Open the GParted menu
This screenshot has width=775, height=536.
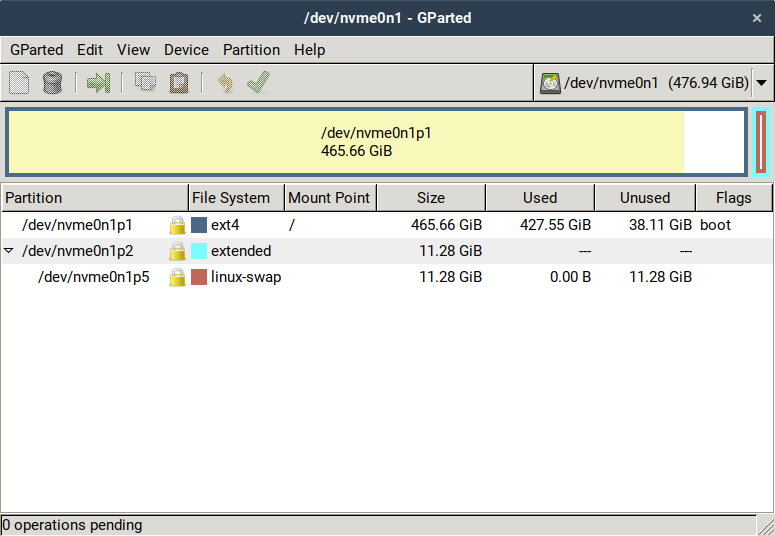coord(36,49)
